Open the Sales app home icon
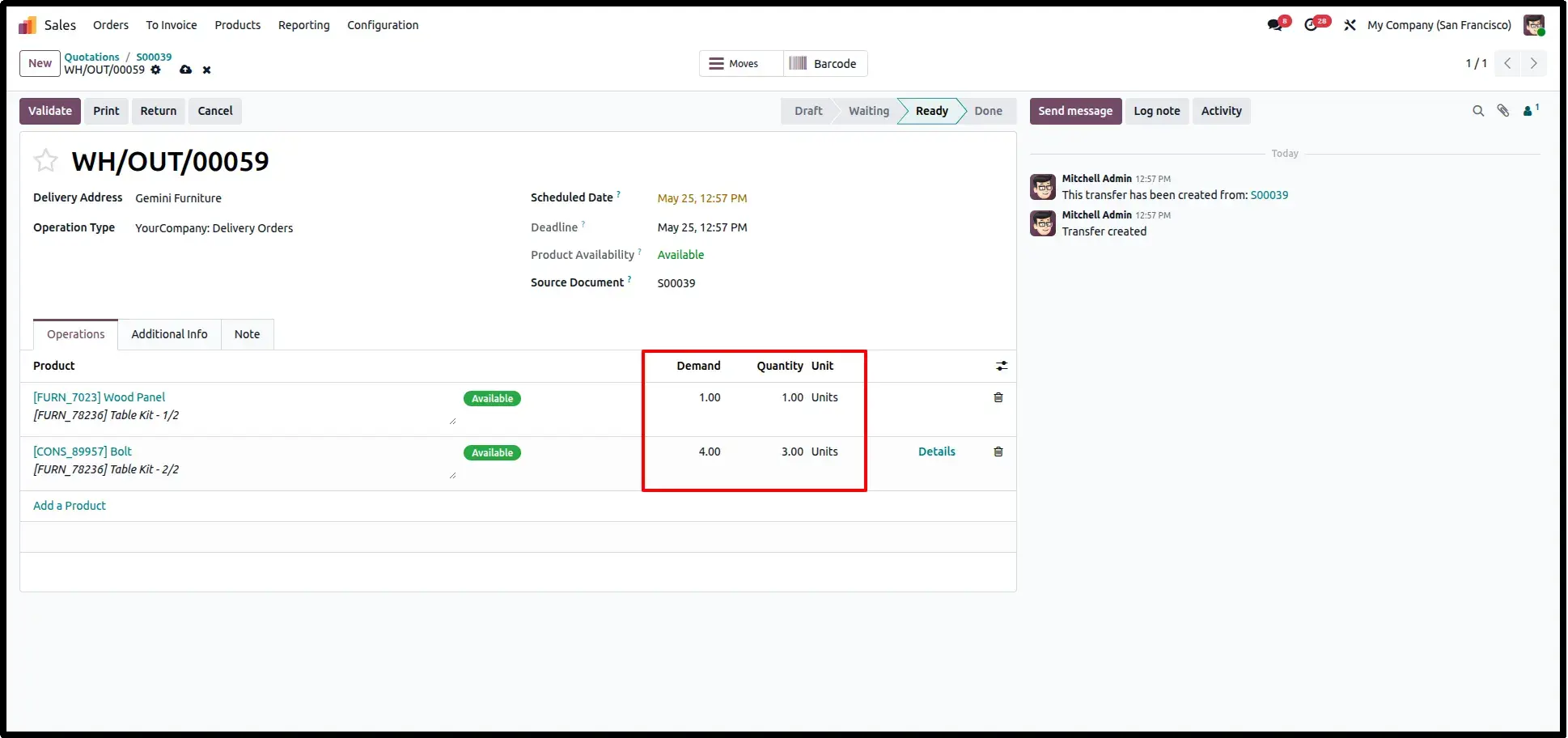Image resolution: width=1568 pixels, height=738 pixels. (x=28, y=25)
